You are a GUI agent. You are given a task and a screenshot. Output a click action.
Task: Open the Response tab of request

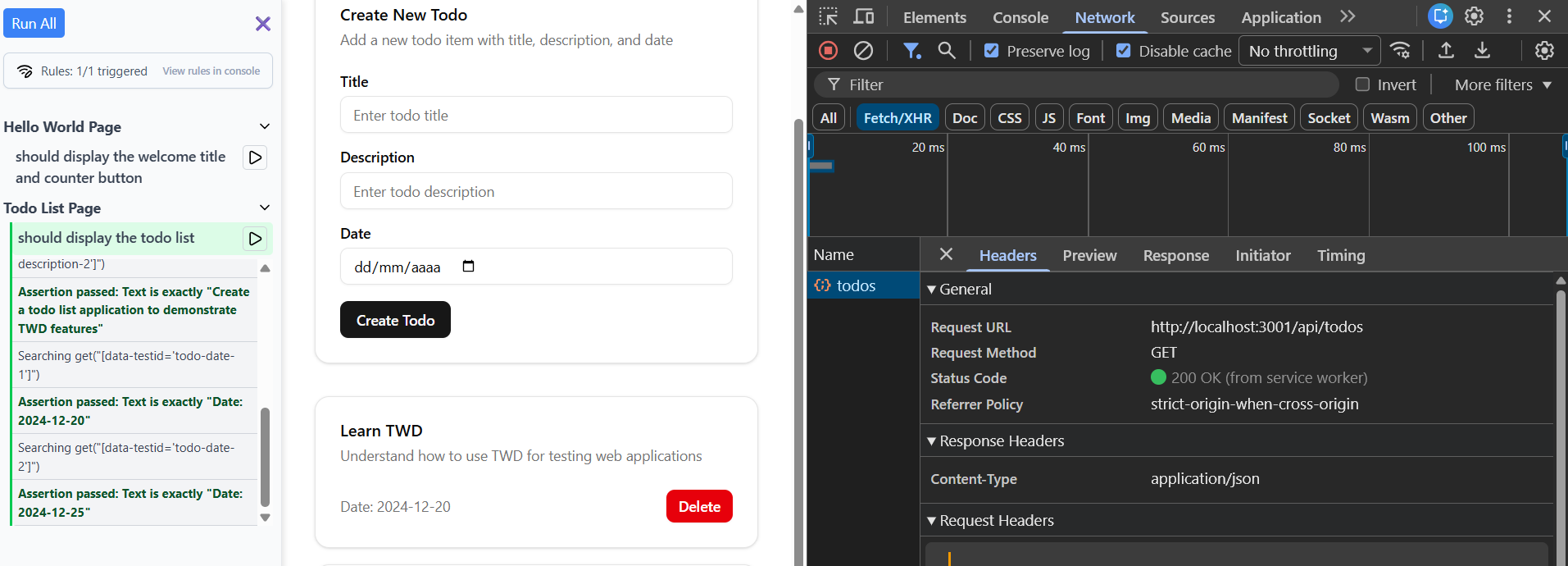tap(1176, 255)
